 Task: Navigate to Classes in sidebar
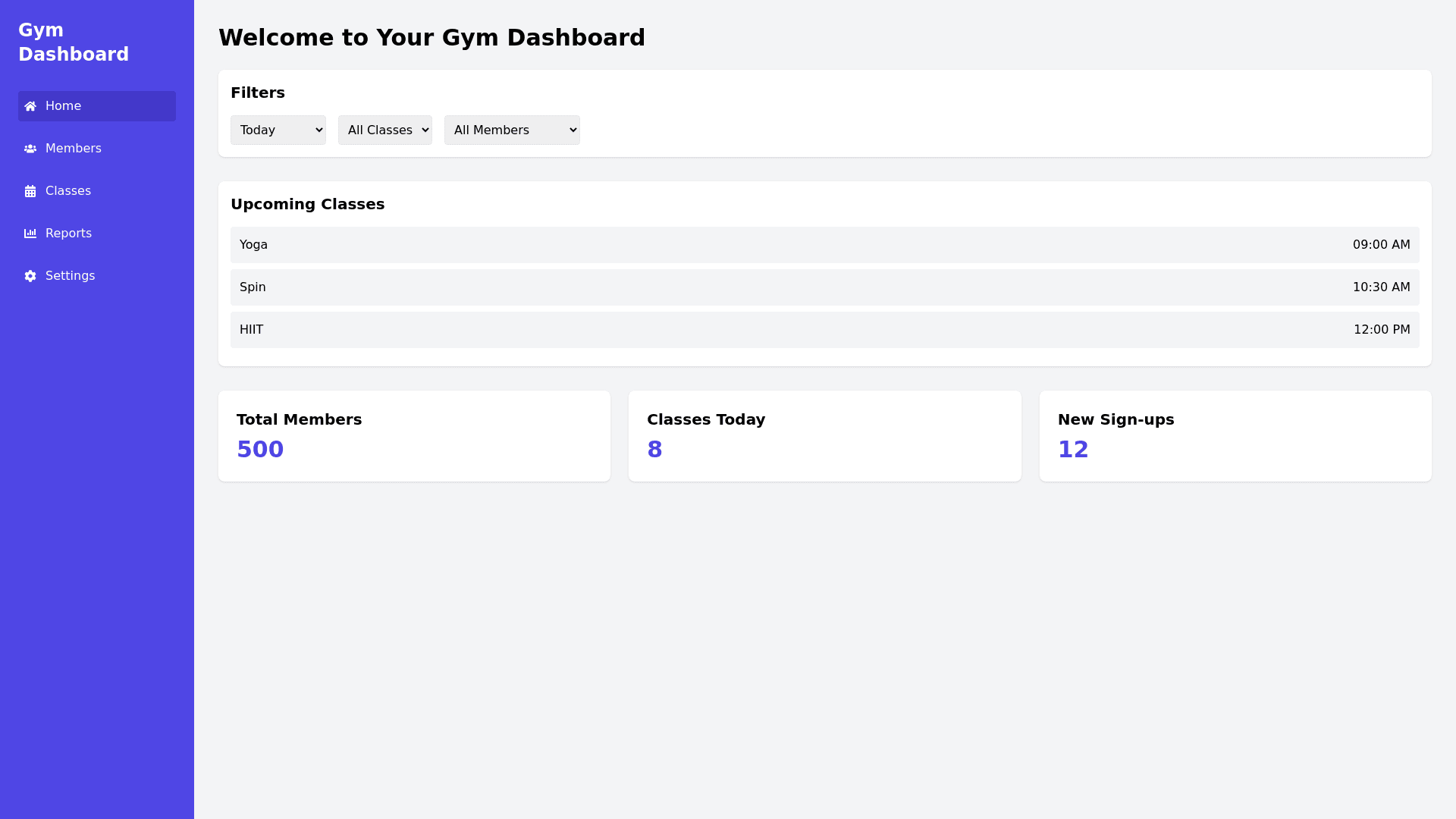tap(68, 191)
